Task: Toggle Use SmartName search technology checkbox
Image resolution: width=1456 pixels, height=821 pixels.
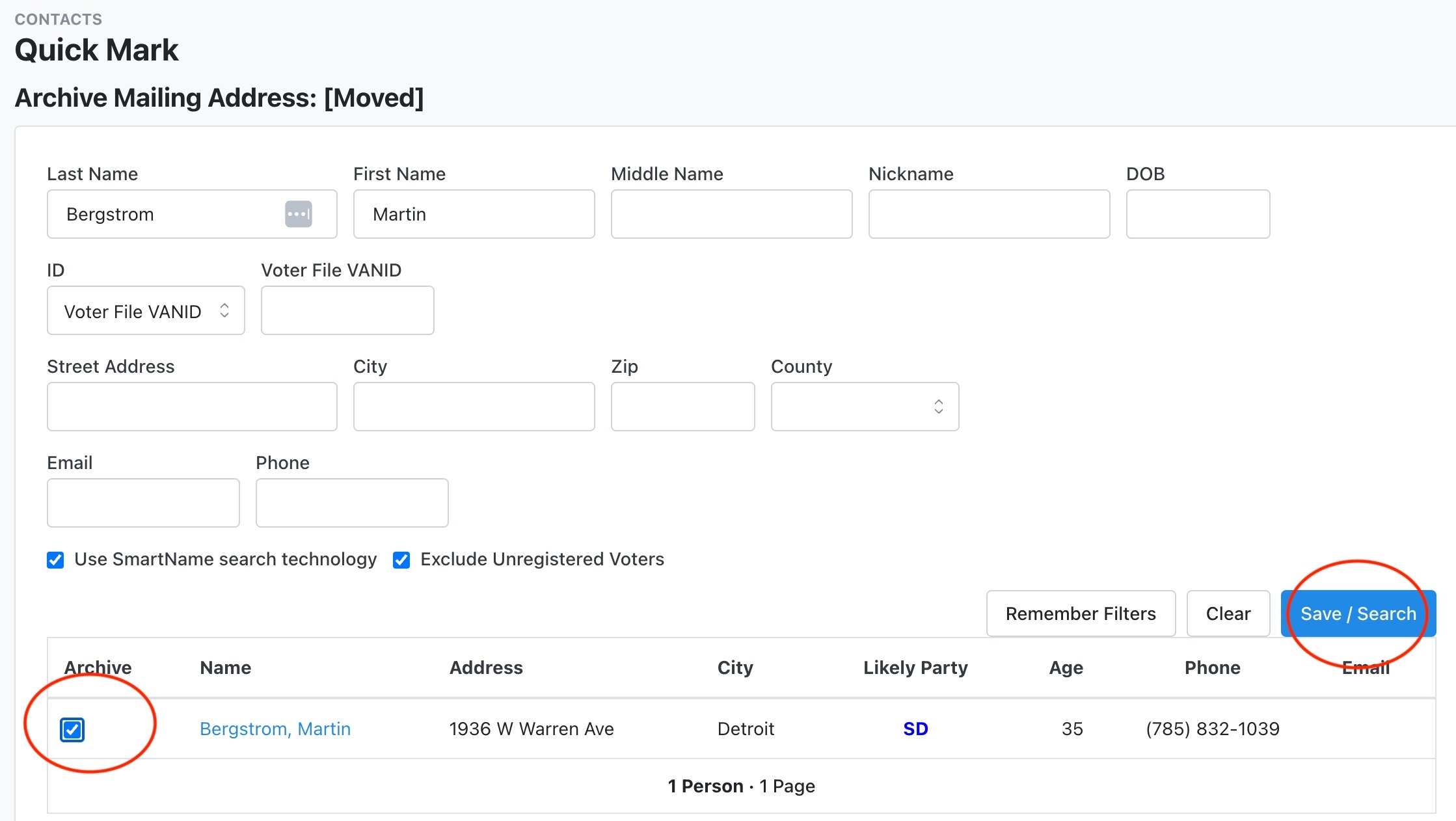Action: click(x=56, y=560)
